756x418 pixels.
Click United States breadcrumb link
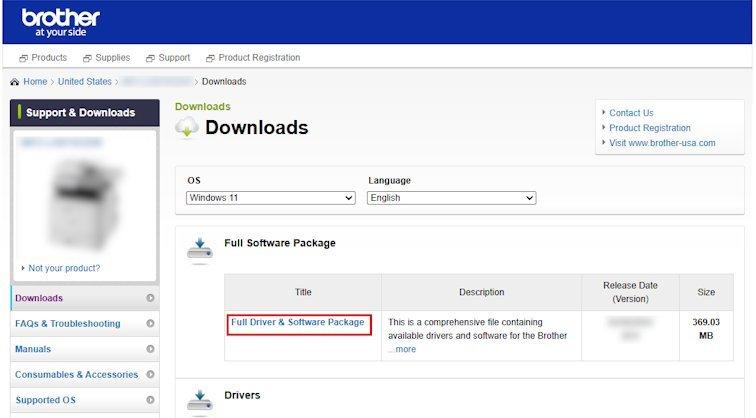(85, 81)
